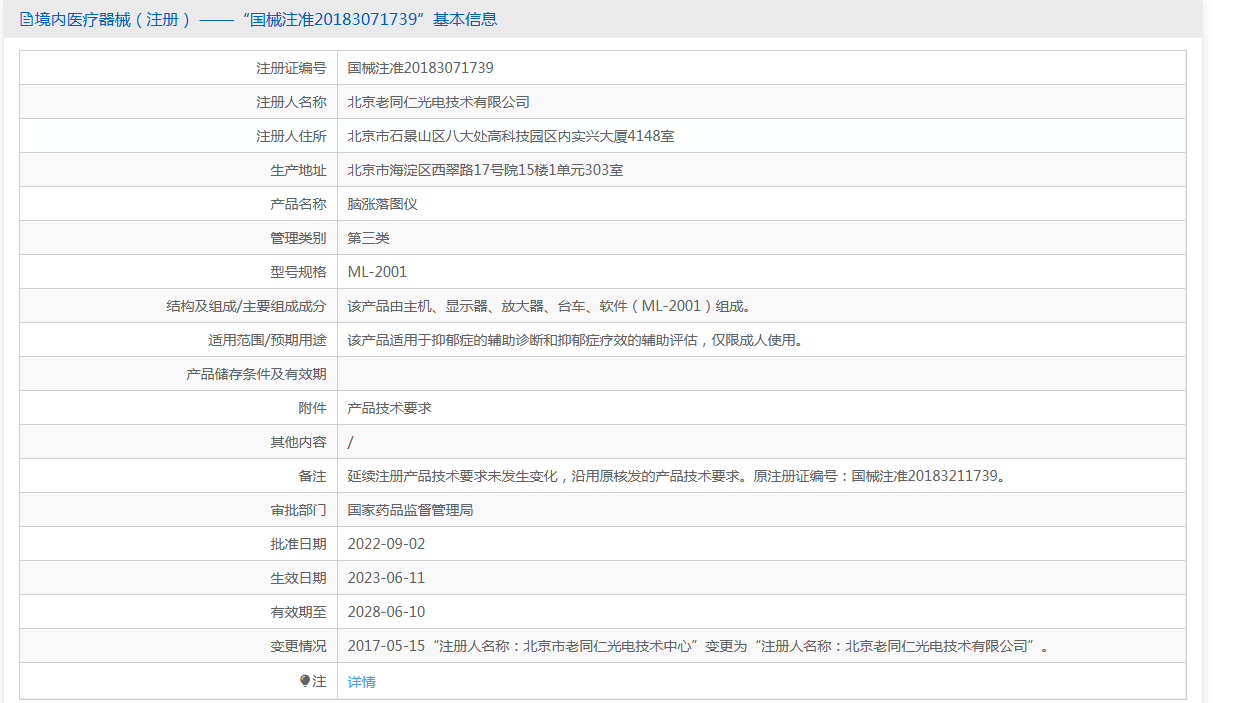The width and height of the screenshot is (1242, 703).
Task: Select composition text 该产品由主机、显示器
Action: click(x=417, y=306)
